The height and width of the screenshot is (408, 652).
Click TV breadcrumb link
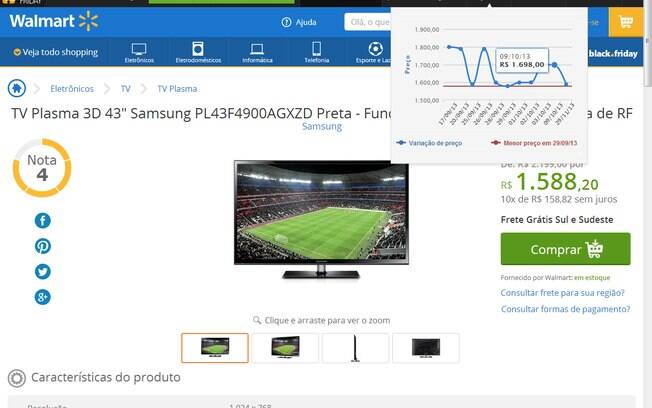126,89
